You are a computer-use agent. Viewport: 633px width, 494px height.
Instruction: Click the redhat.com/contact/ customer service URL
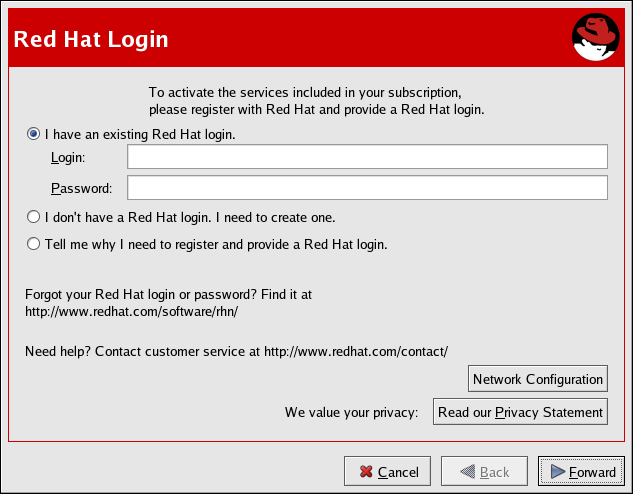[x=356, y=352]
